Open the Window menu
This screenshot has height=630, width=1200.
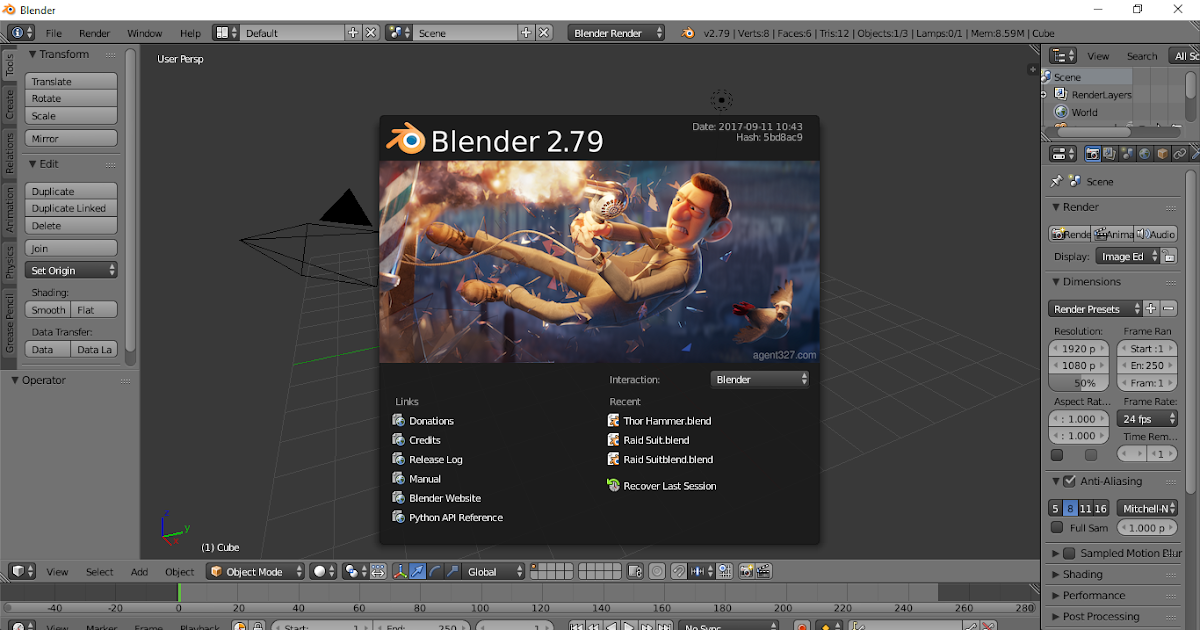click(145, 33)
